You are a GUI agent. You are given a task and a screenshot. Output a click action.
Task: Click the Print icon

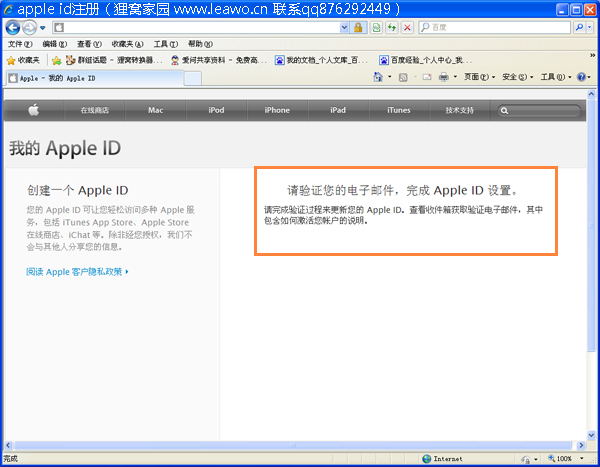(443, 77)
